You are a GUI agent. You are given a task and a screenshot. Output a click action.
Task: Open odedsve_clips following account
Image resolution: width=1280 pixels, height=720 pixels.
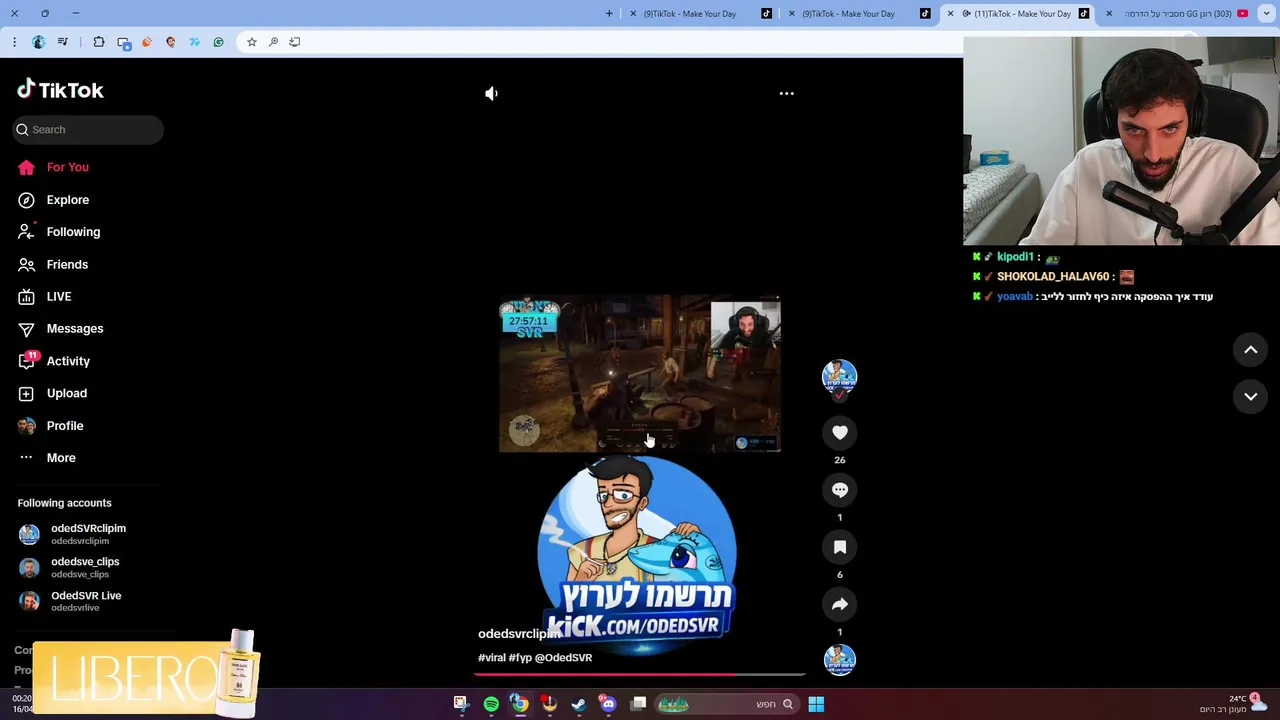point(69,568)
